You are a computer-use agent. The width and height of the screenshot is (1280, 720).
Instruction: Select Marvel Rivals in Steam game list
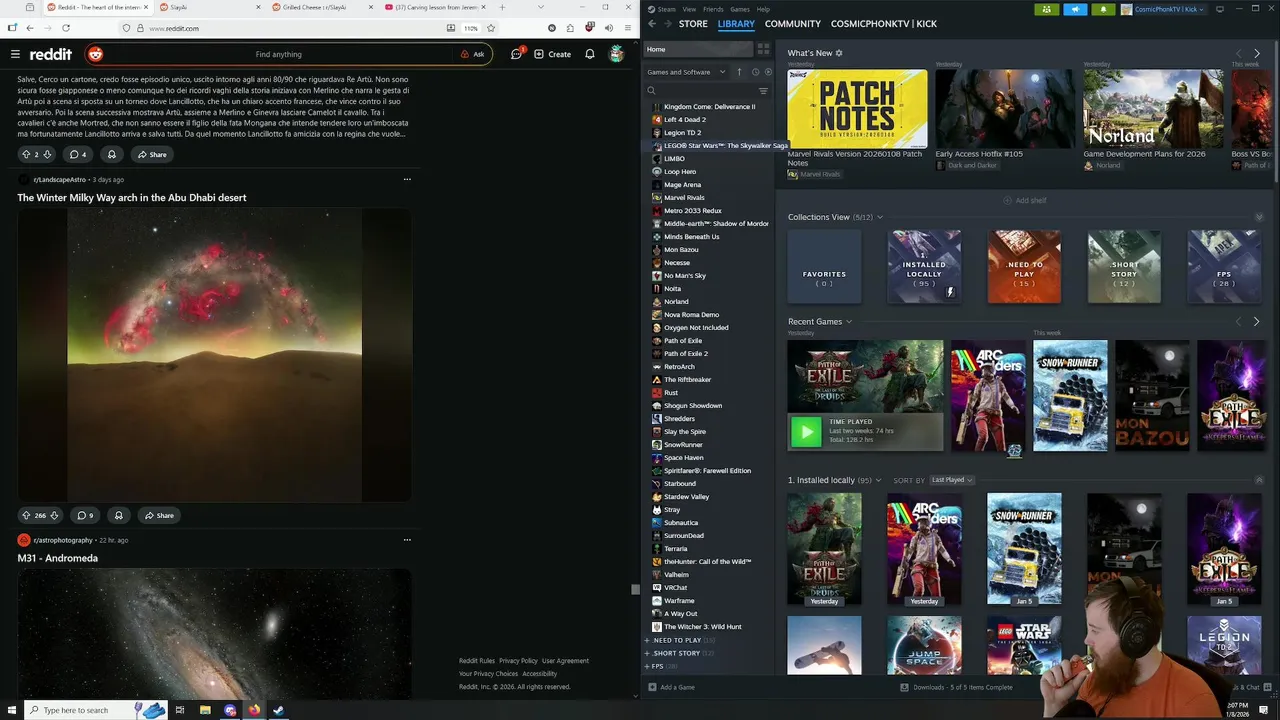(684, 198)
